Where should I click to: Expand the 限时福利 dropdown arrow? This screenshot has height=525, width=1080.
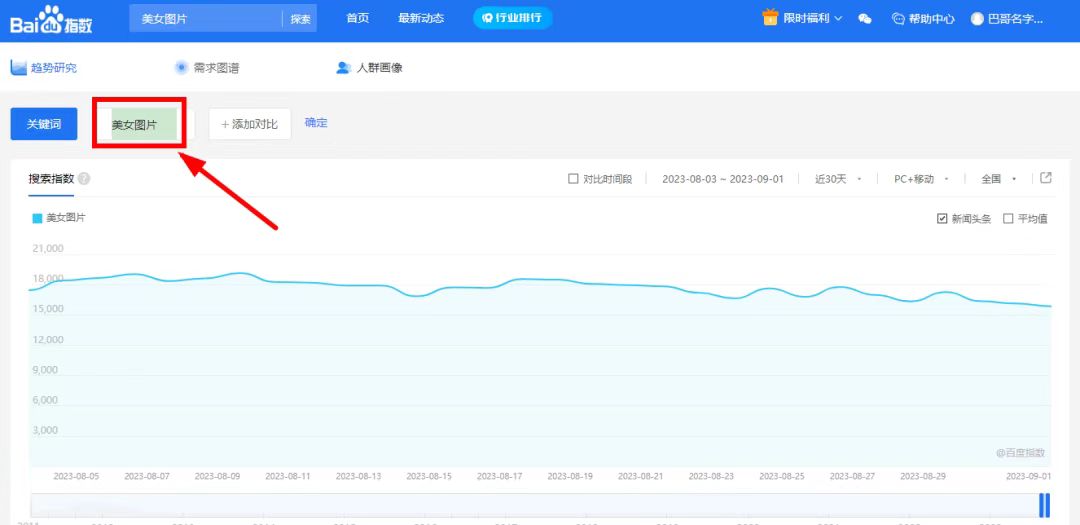[838, 19]
